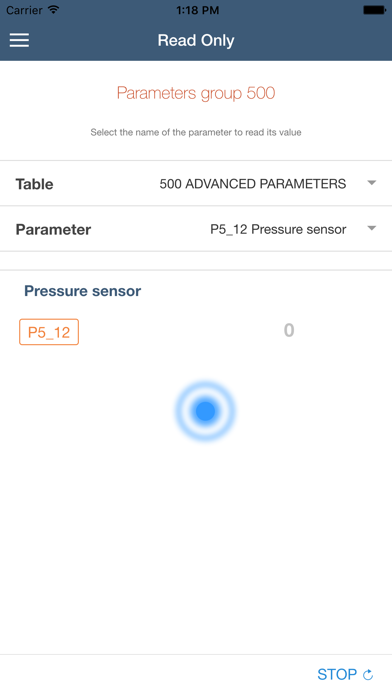Tap the Table row label
Image resolution: width=392 pixels, height=696 pixels.
click(x=35, y=184)
